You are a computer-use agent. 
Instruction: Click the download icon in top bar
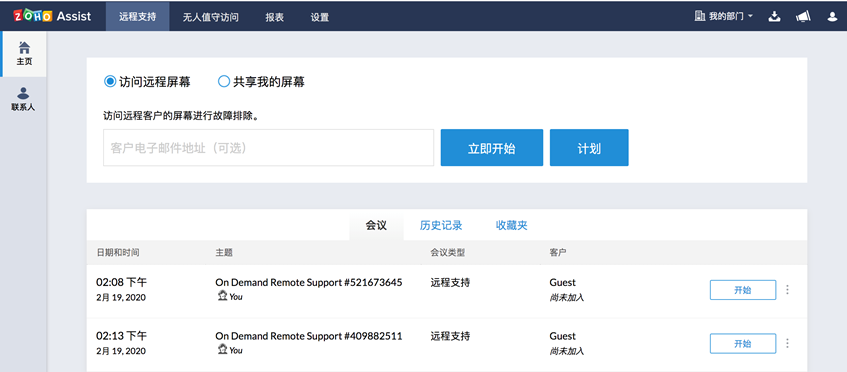point(775,17)
